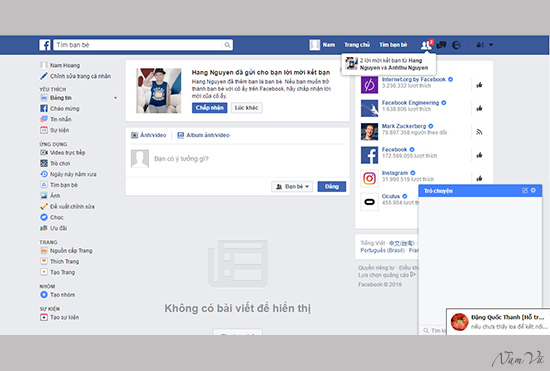Open Chọc in sidebar
Viewport: 550px width, 371px height.
pyautogui.click(x=52, y=217)
